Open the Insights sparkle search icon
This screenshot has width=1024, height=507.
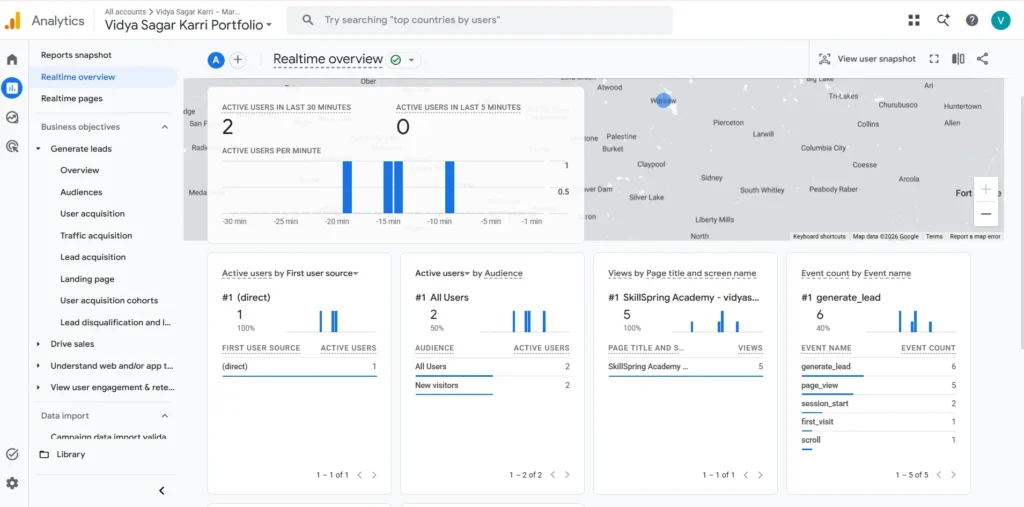tap(943, 20)
